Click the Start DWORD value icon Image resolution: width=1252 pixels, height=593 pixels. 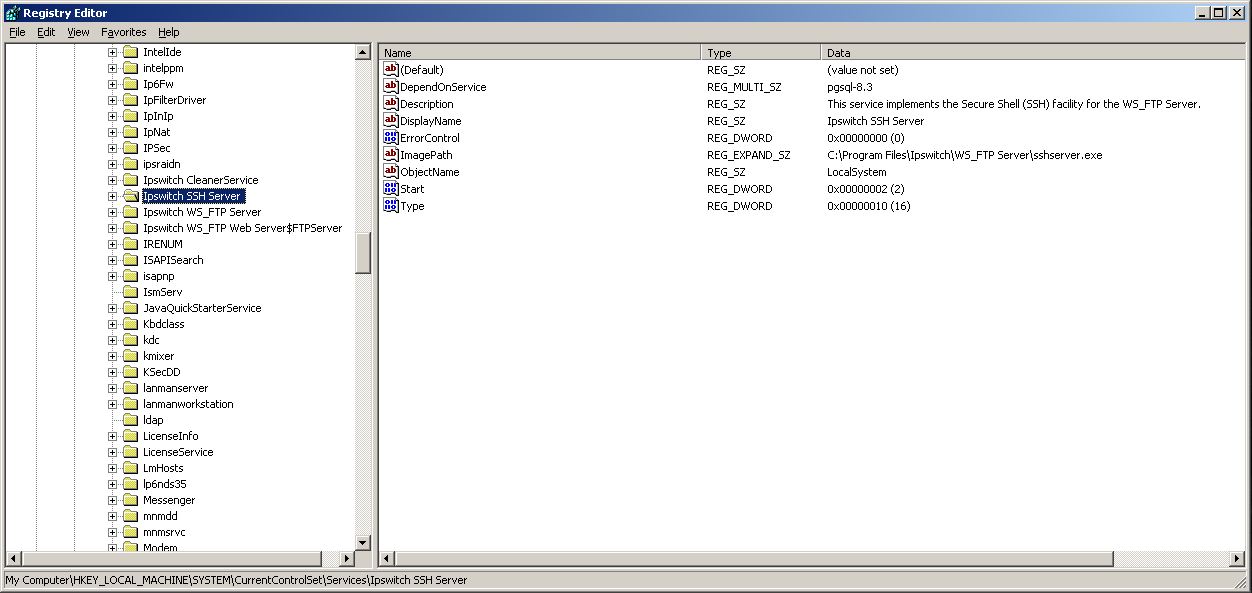tap(391, 188)
